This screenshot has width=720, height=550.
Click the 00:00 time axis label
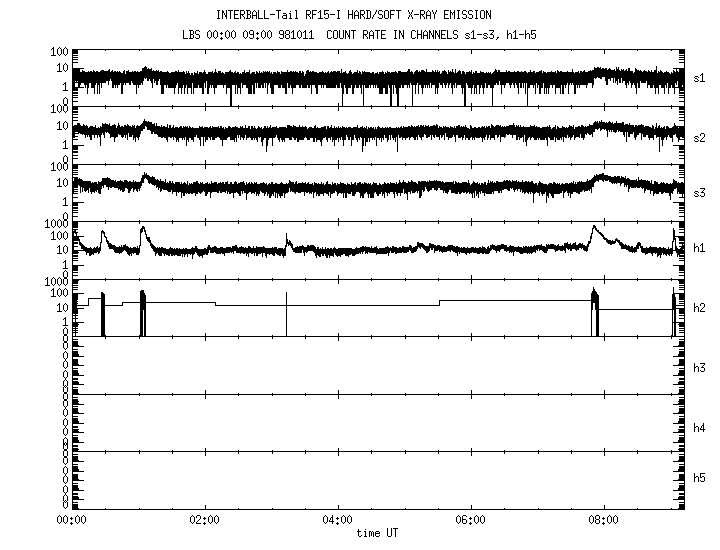point(71,520)
